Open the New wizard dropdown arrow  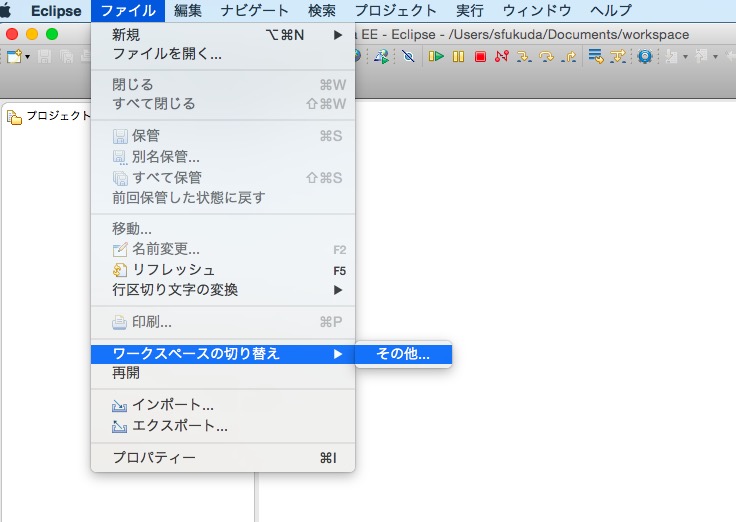coord(27,57)
